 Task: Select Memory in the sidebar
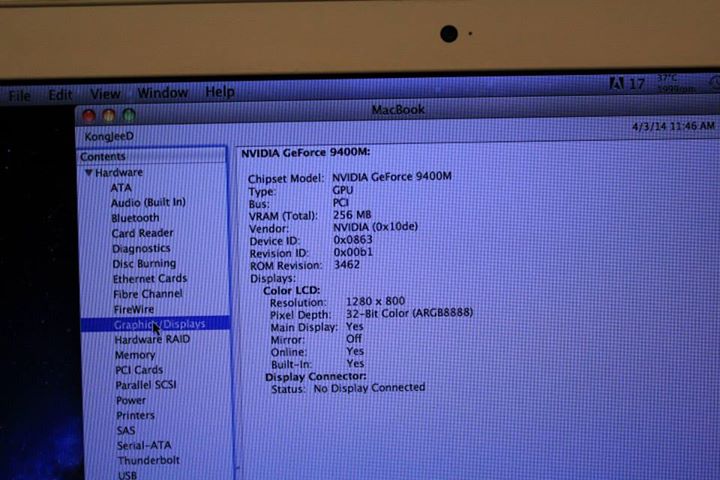[135, 355]
